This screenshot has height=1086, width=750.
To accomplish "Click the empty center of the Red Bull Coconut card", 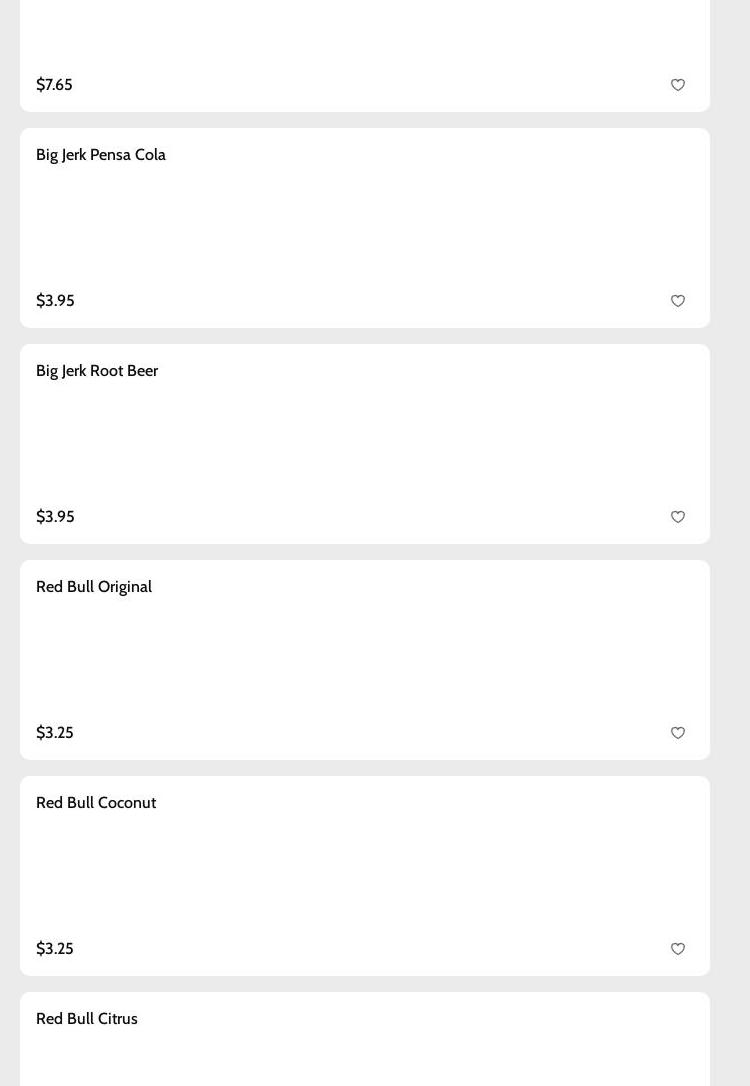I will click(x=365, y=876).
